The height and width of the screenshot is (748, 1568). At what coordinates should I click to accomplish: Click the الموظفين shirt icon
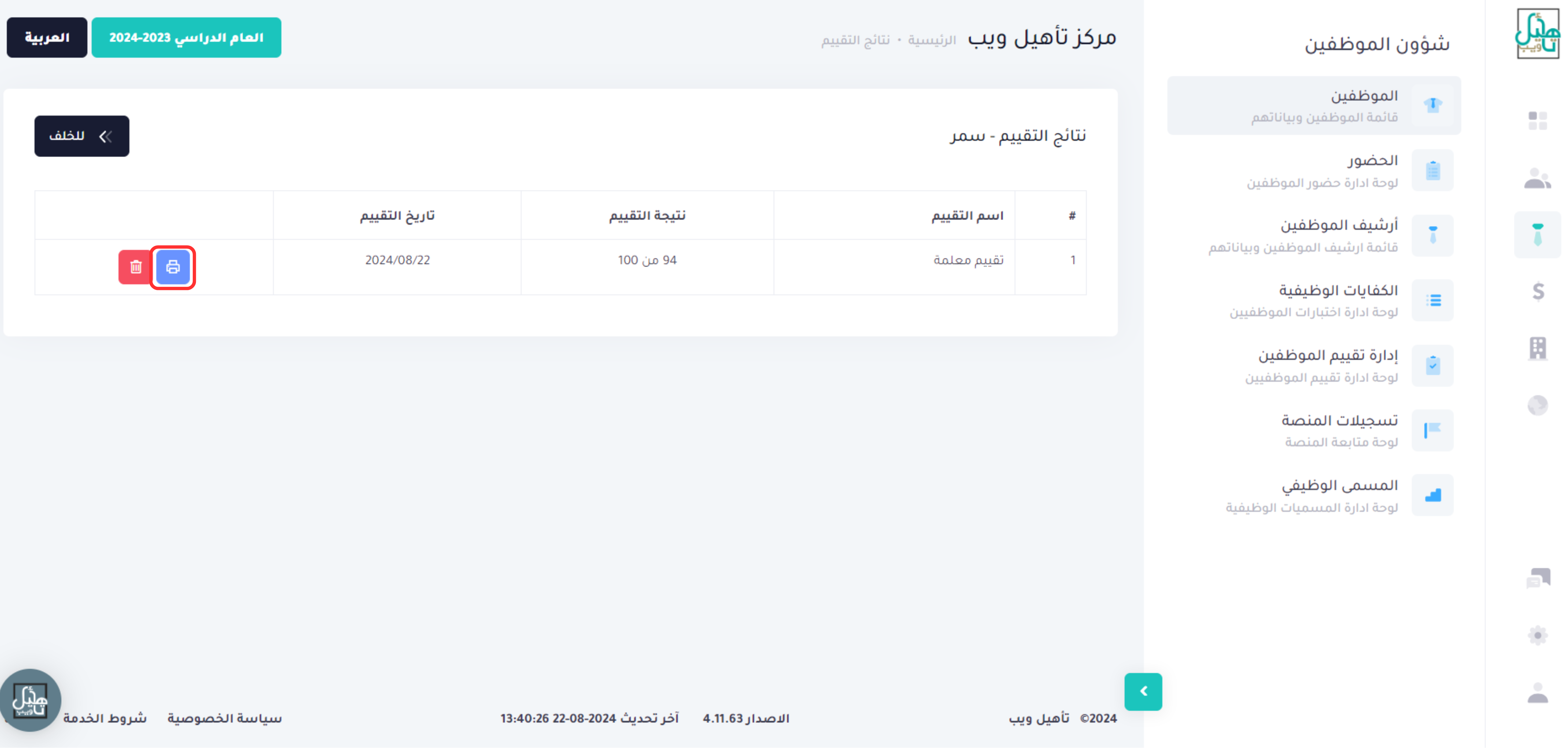click(1433, 105)
